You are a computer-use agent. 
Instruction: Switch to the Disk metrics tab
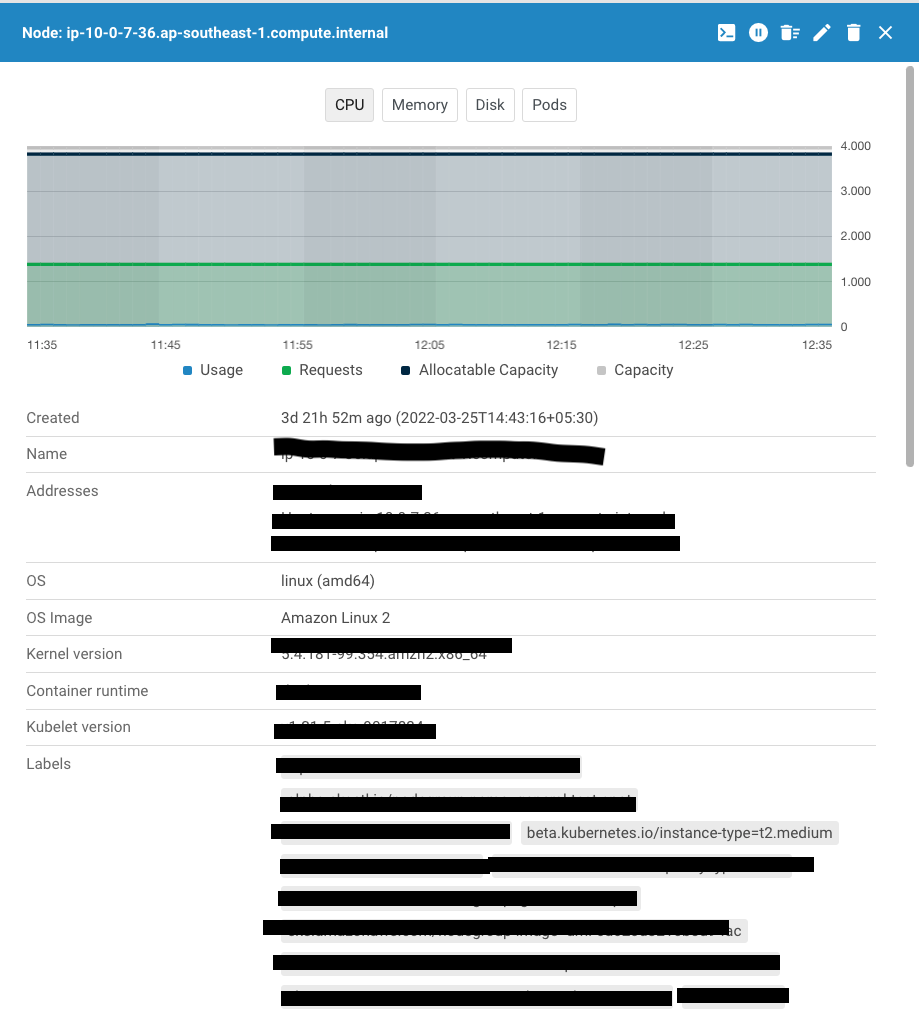click(x=490, y=104)
